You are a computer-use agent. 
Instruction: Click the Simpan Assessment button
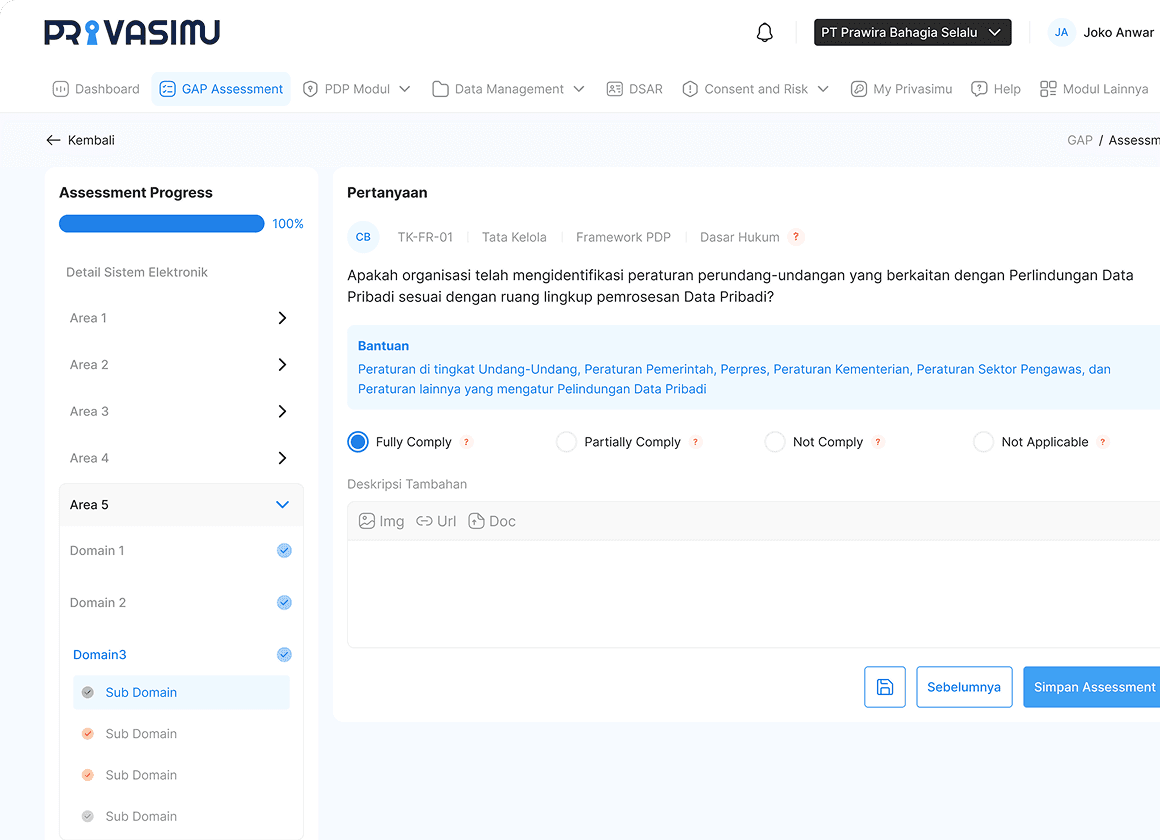click(1094, 687)
